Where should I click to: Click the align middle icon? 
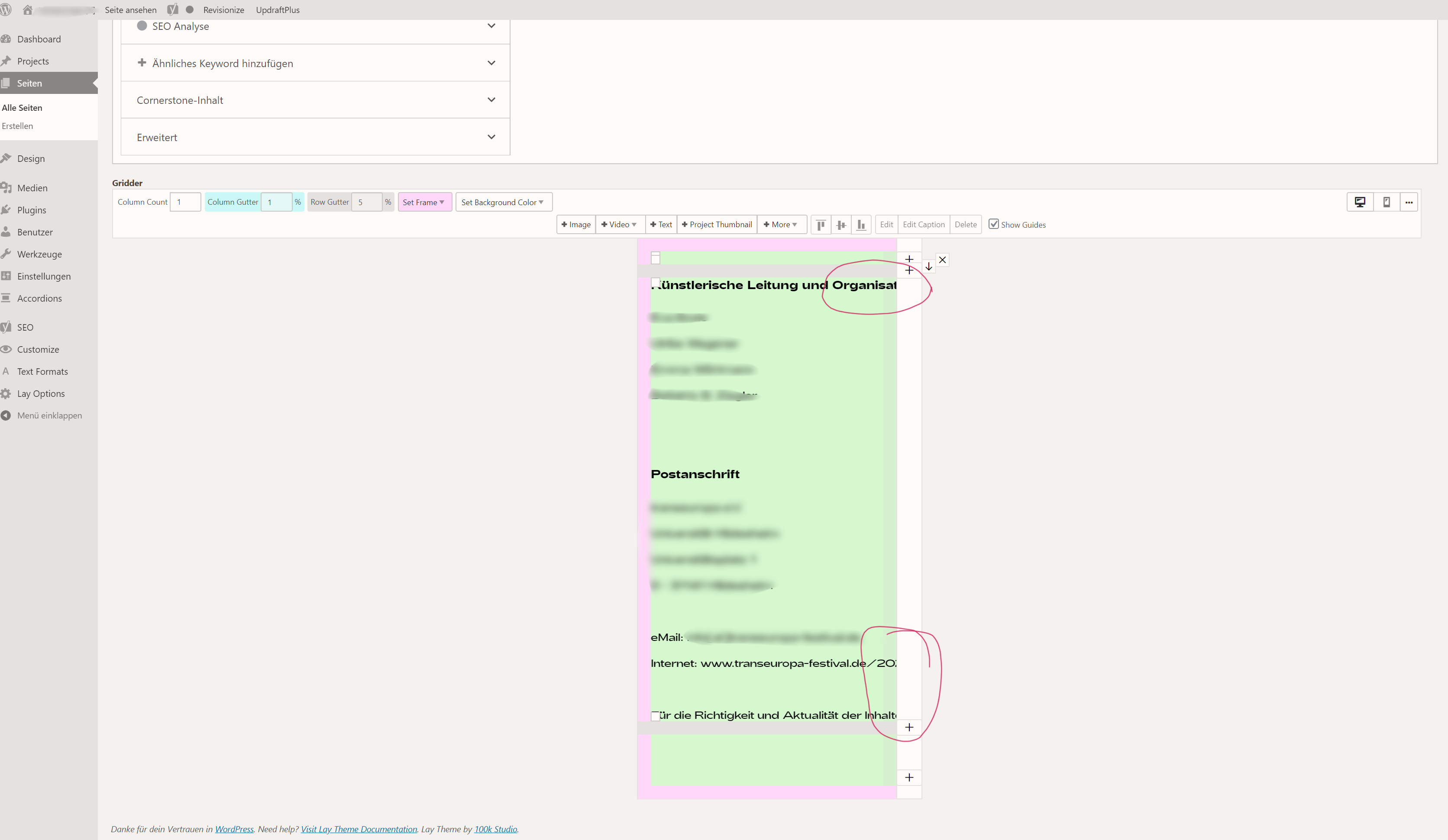tap(840, 225)
